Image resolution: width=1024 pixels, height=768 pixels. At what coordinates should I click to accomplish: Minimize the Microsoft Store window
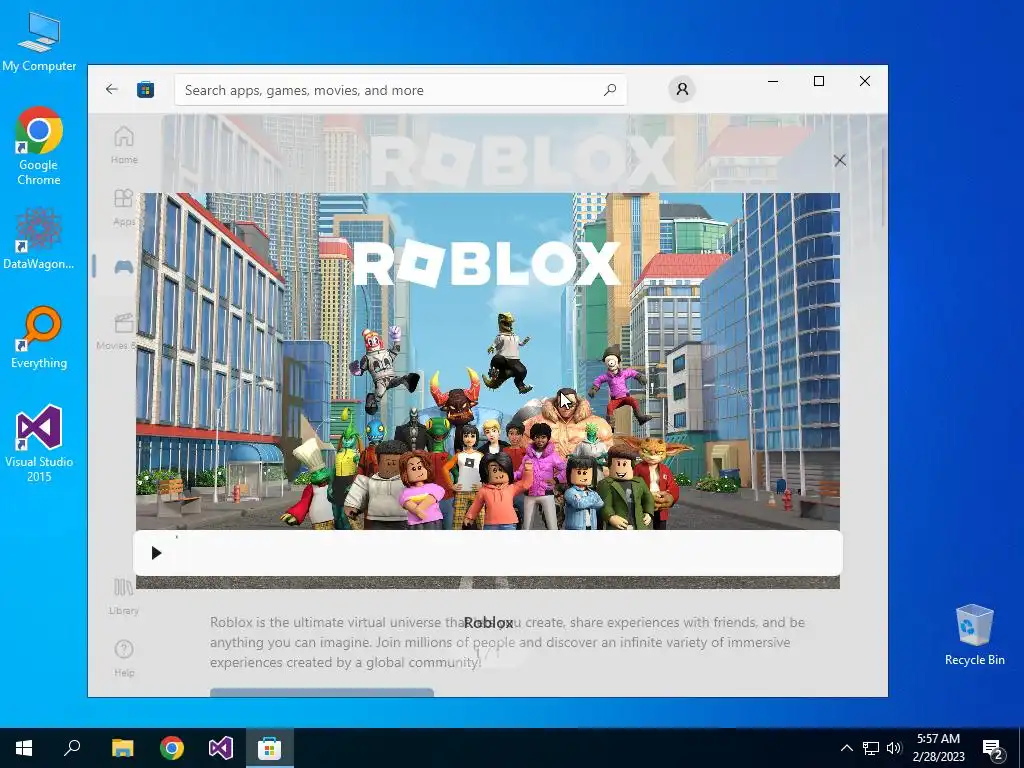(773, 81)
